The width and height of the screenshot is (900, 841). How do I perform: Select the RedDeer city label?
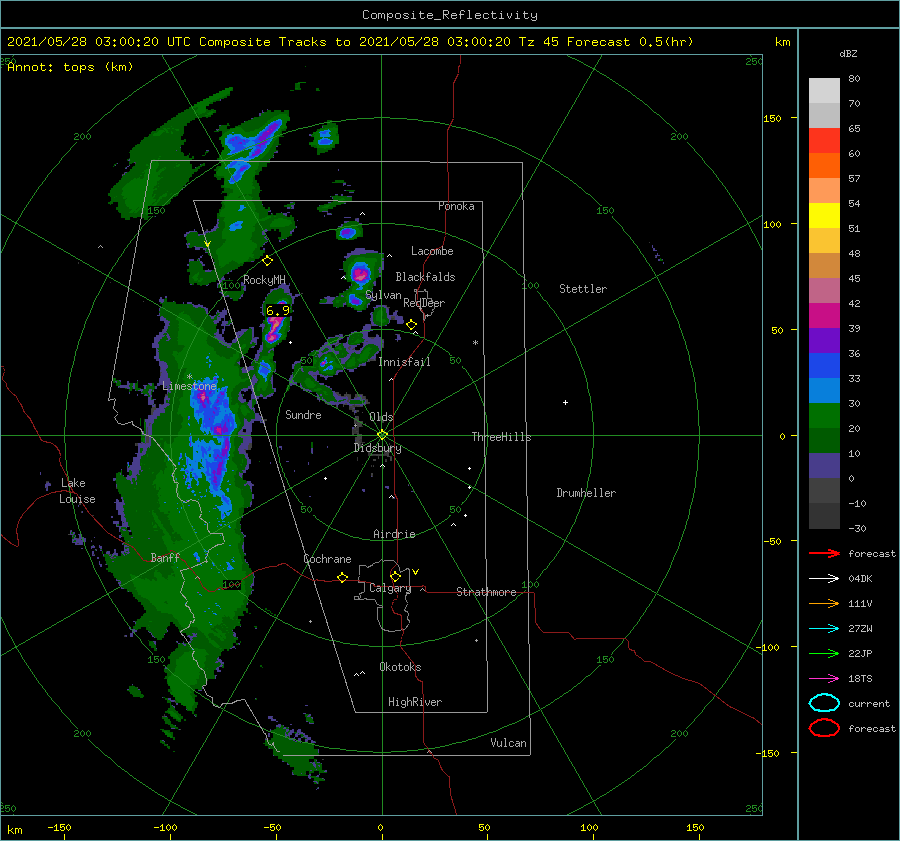click(x=424, y=303)
